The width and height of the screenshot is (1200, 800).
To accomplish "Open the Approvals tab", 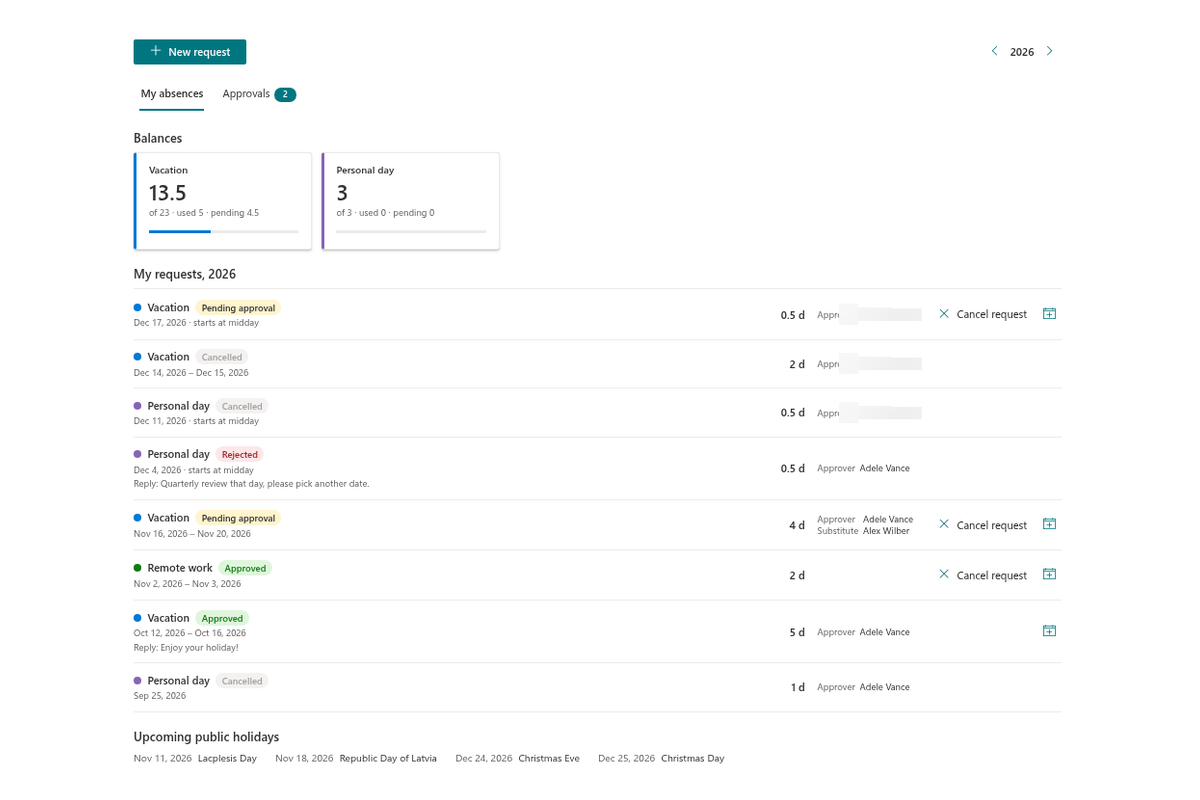I will pyautogui.click(x=259, y=94).
